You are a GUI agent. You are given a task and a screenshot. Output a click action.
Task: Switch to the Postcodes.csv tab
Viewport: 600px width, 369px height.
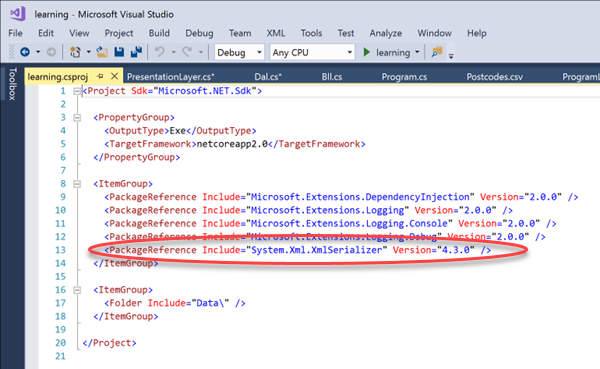494,77
